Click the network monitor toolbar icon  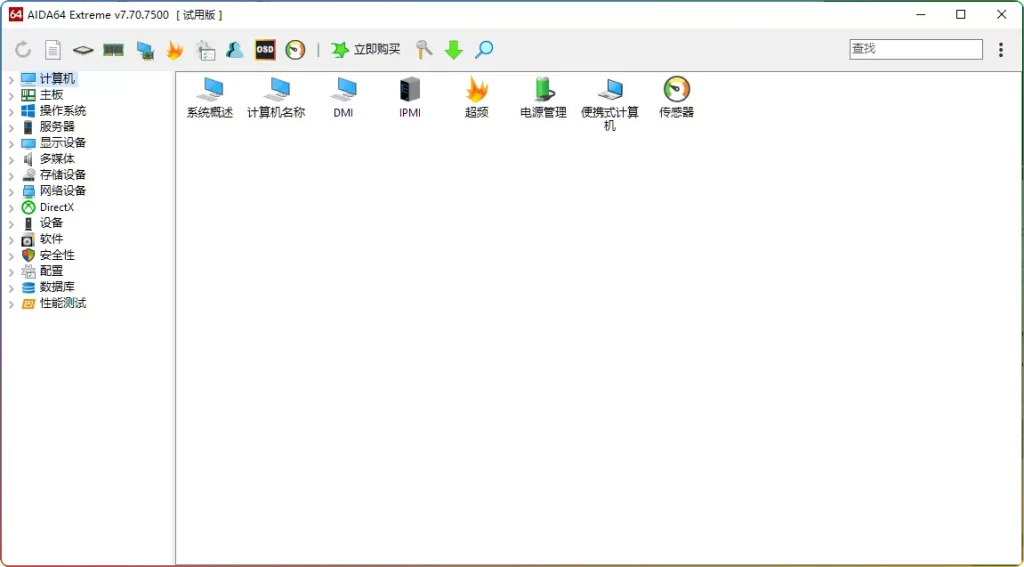point(144,50)
